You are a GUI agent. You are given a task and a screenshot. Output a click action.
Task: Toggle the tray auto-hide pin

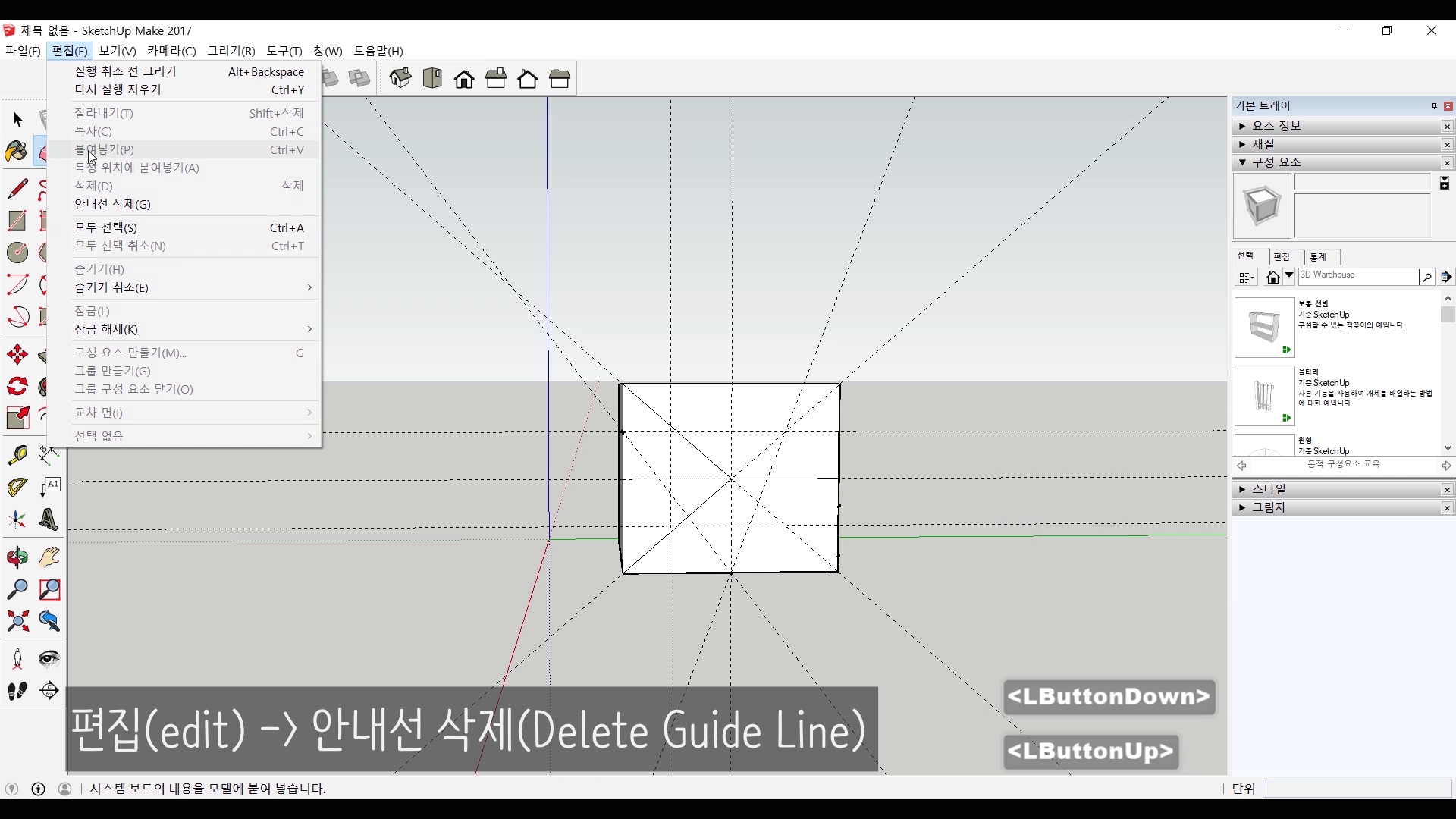click(x=1434, y=106)
